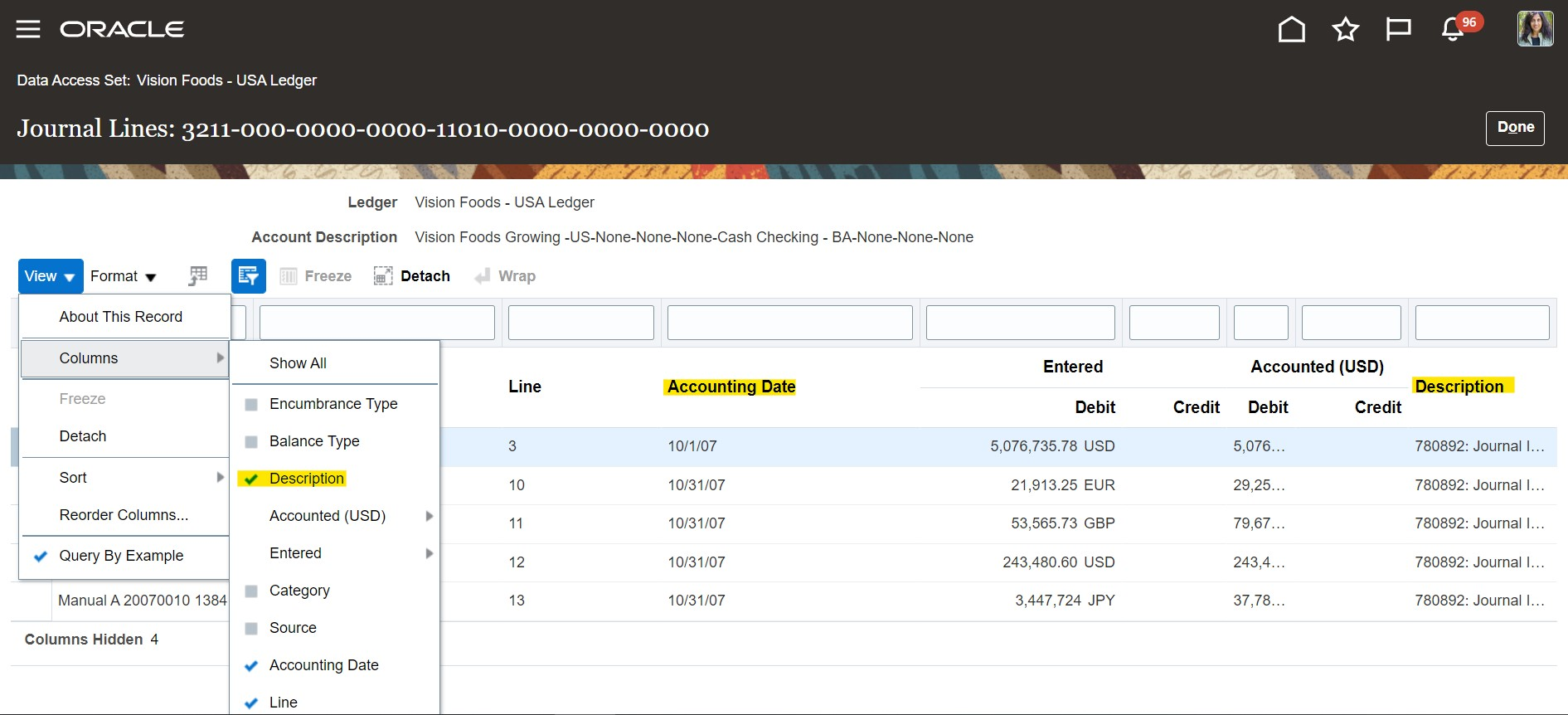Uncheck the Accounting Date column option
The height and width of the screenshot is (715, 1568).
(335, 665)
